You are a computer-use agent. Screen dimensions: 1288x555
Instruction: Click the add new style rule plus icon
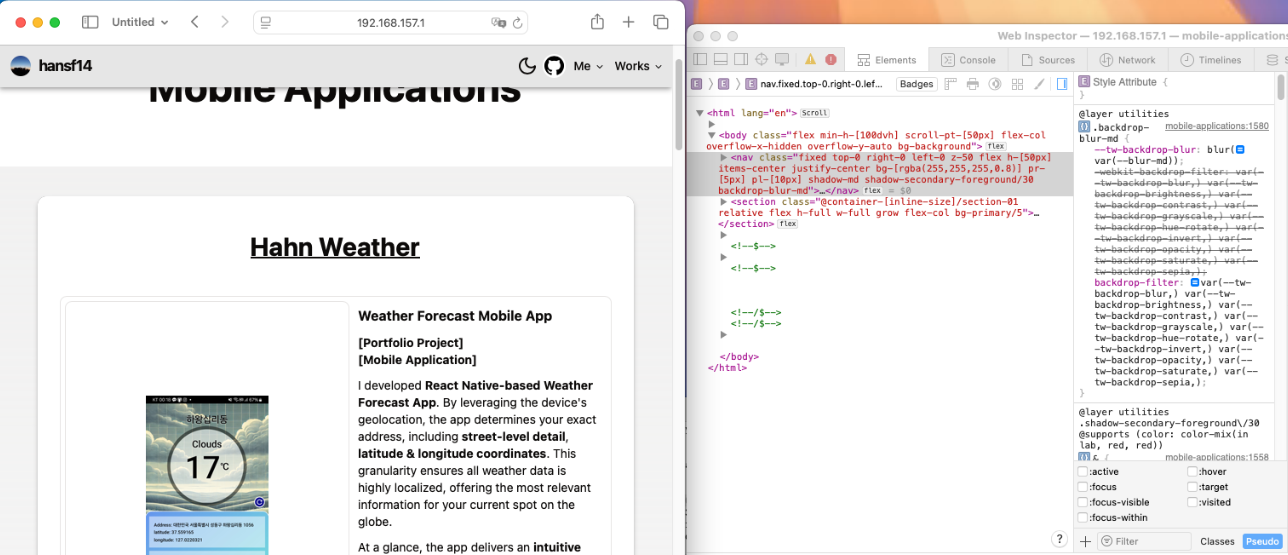point(1085,541)
